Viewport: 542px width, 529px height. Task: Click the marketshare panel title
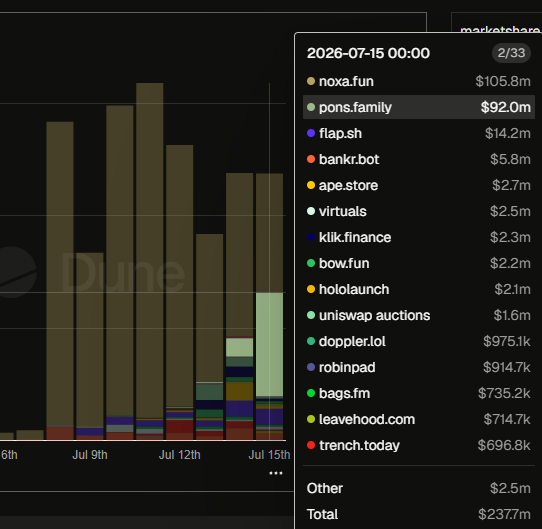tap(500, 30)
